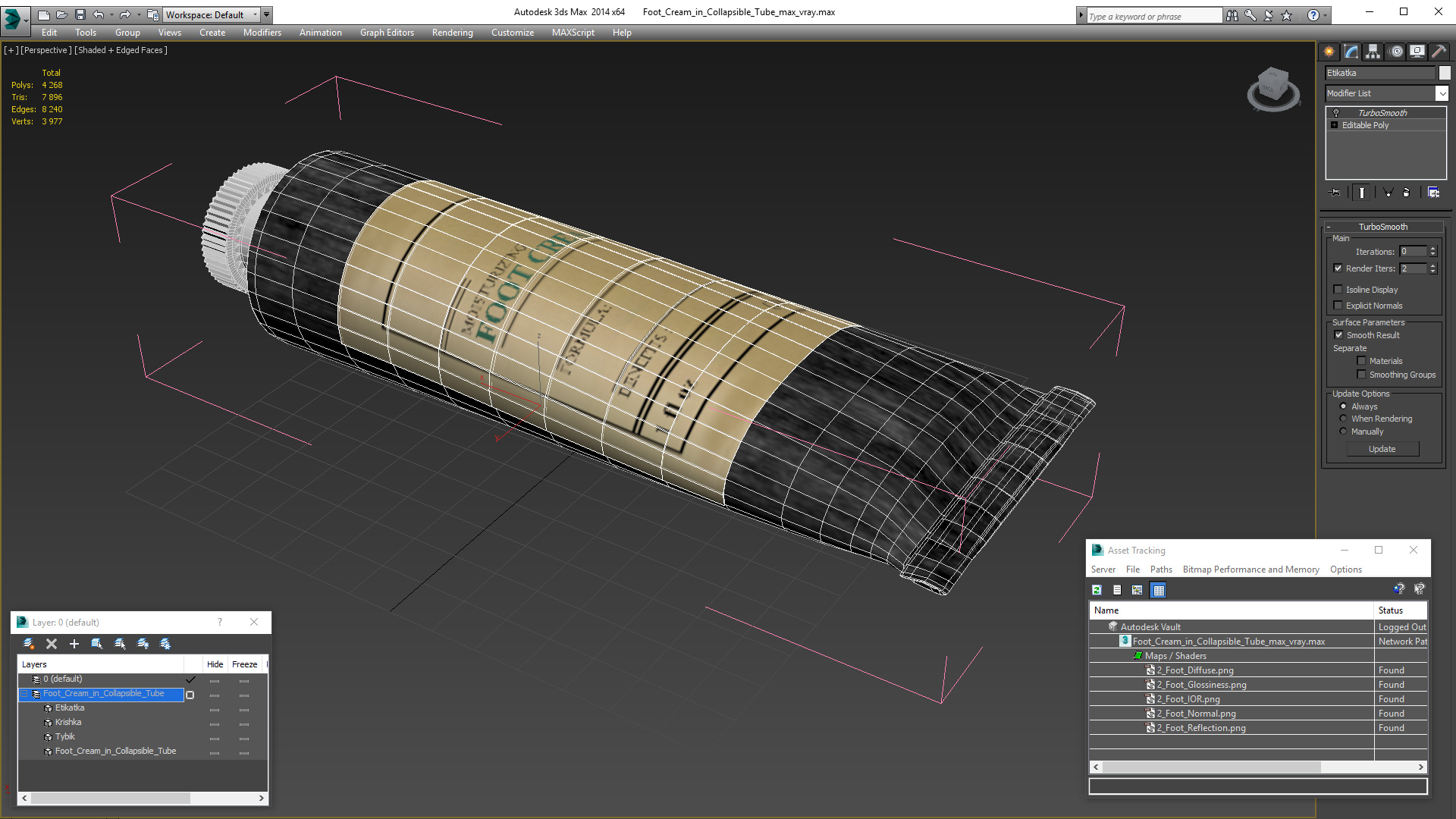The height and width of the screenshot is (819, 1456).
Task: Enable Explicit Normals checkbox
Action: (1338, 306)
